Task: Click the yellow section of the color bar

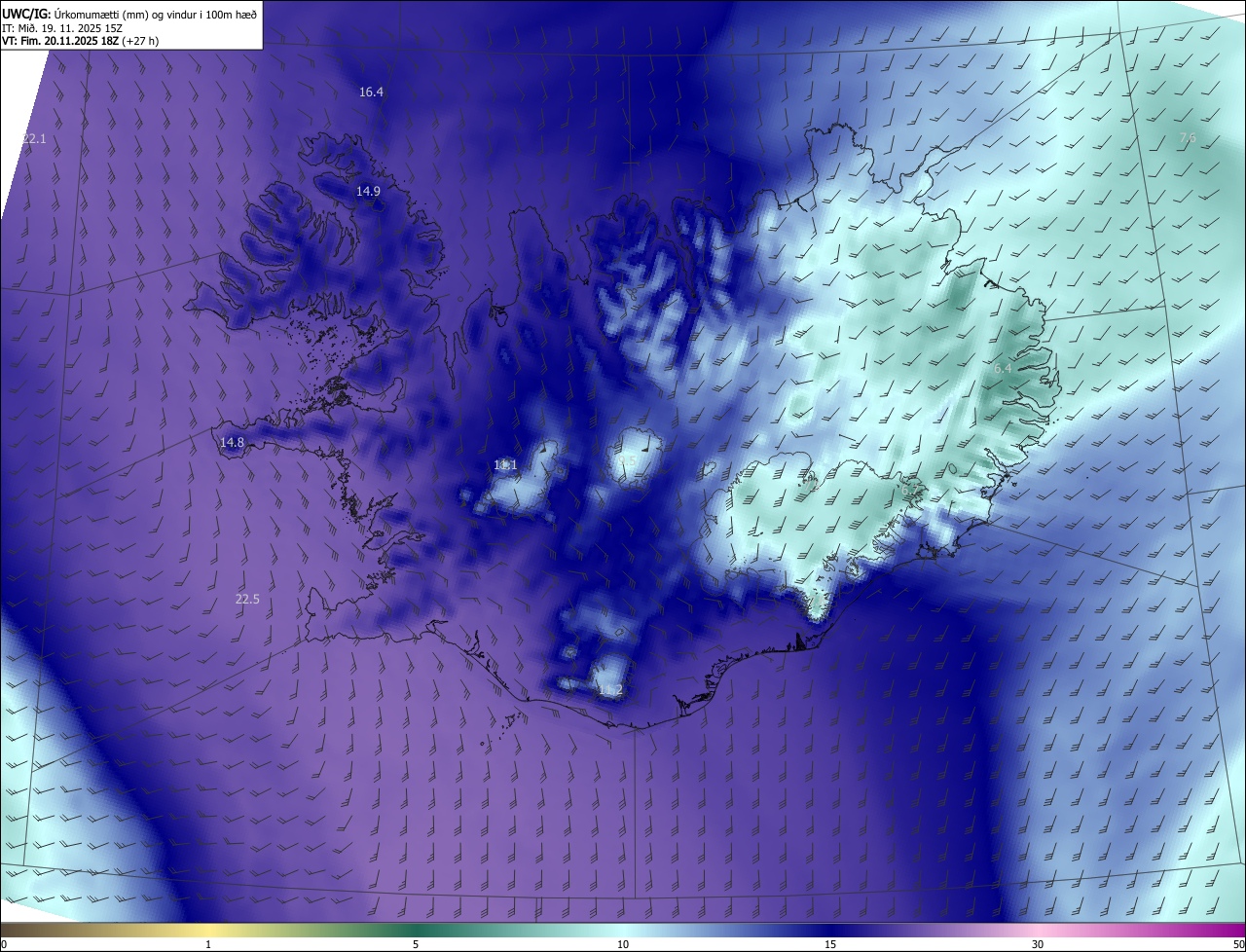Action: (208, 930)
